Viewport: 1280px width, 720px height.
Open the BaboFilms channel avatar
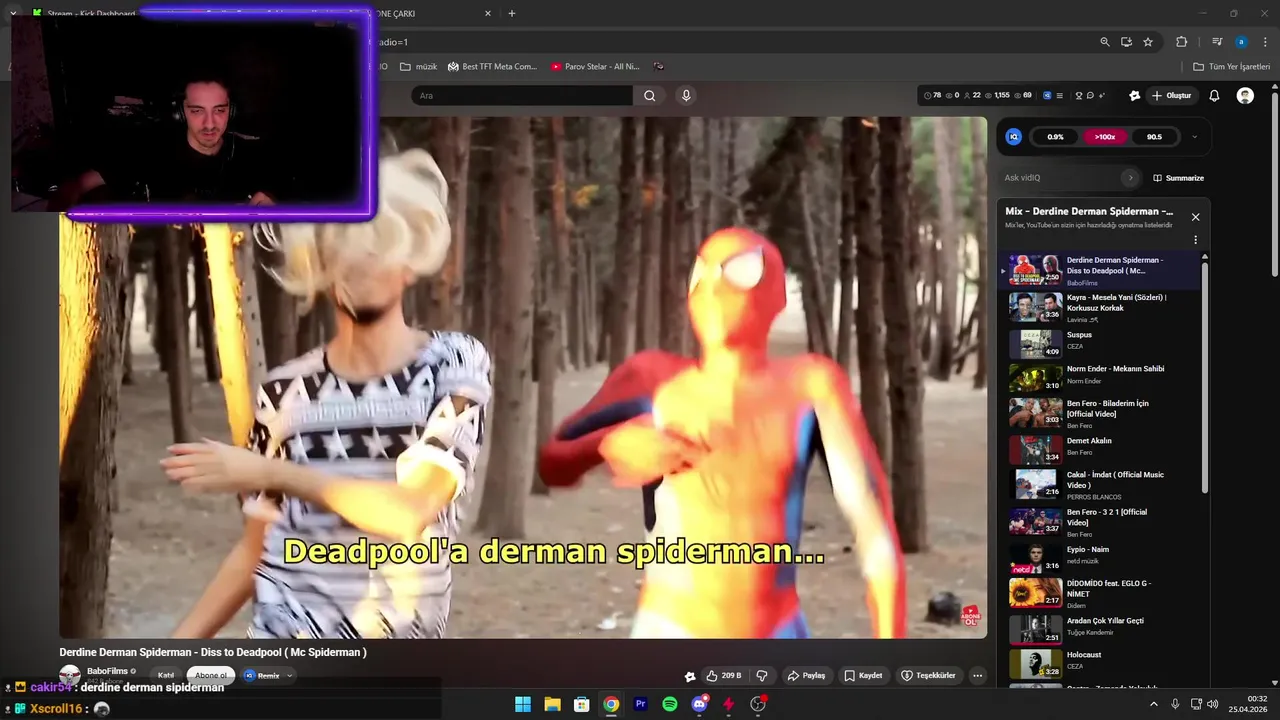pyautogui.click(x=70, y=676)
